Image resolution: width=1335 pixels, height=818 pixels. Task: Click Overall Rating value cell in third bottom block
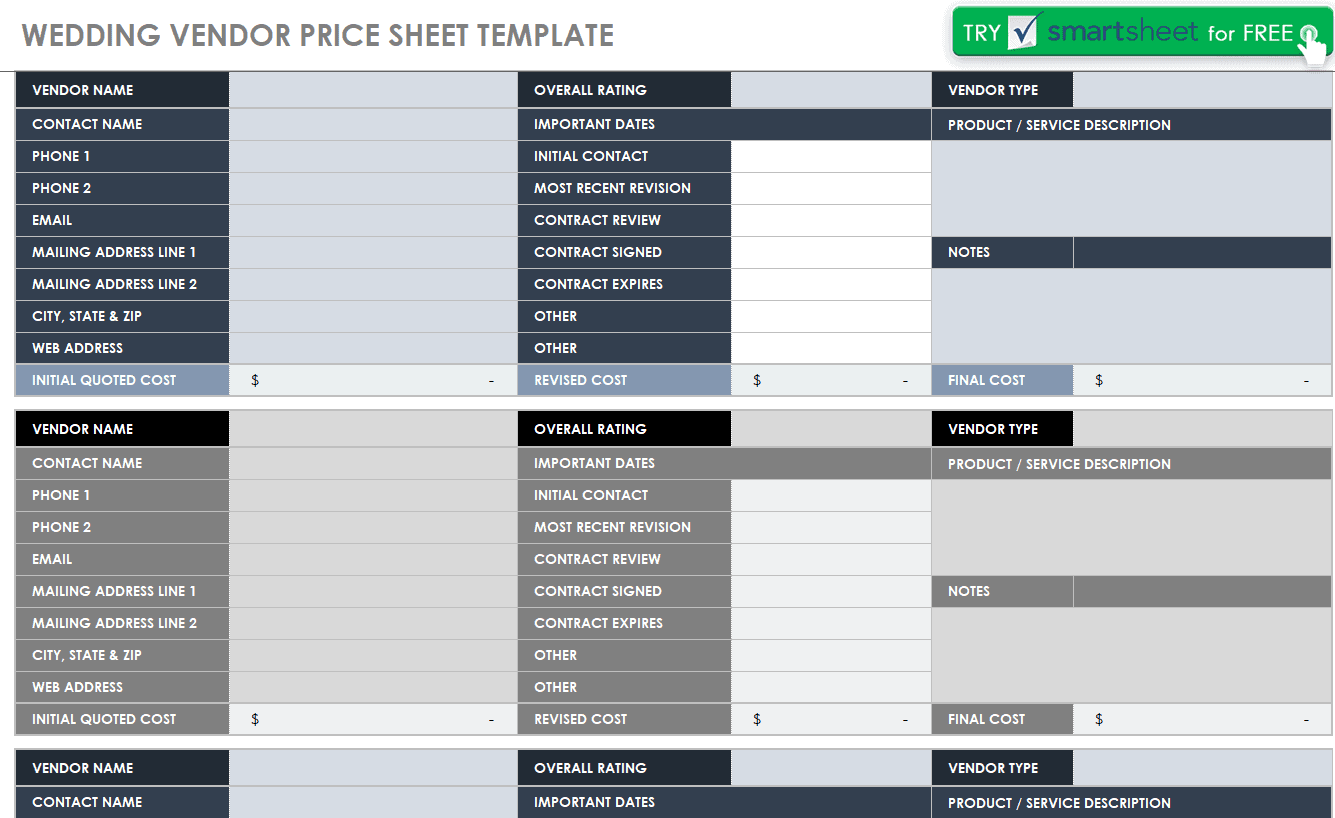tap(831, 768)
